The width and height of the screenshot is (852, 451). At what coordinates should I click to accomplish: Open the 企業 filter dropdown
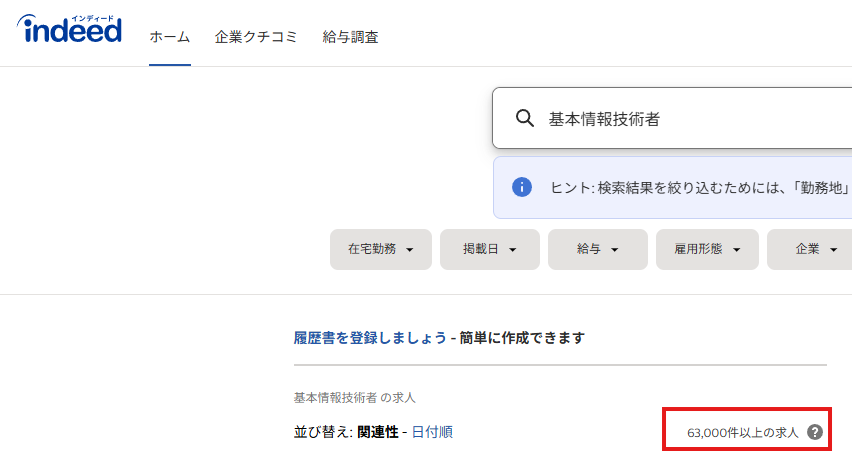[810, 249]
